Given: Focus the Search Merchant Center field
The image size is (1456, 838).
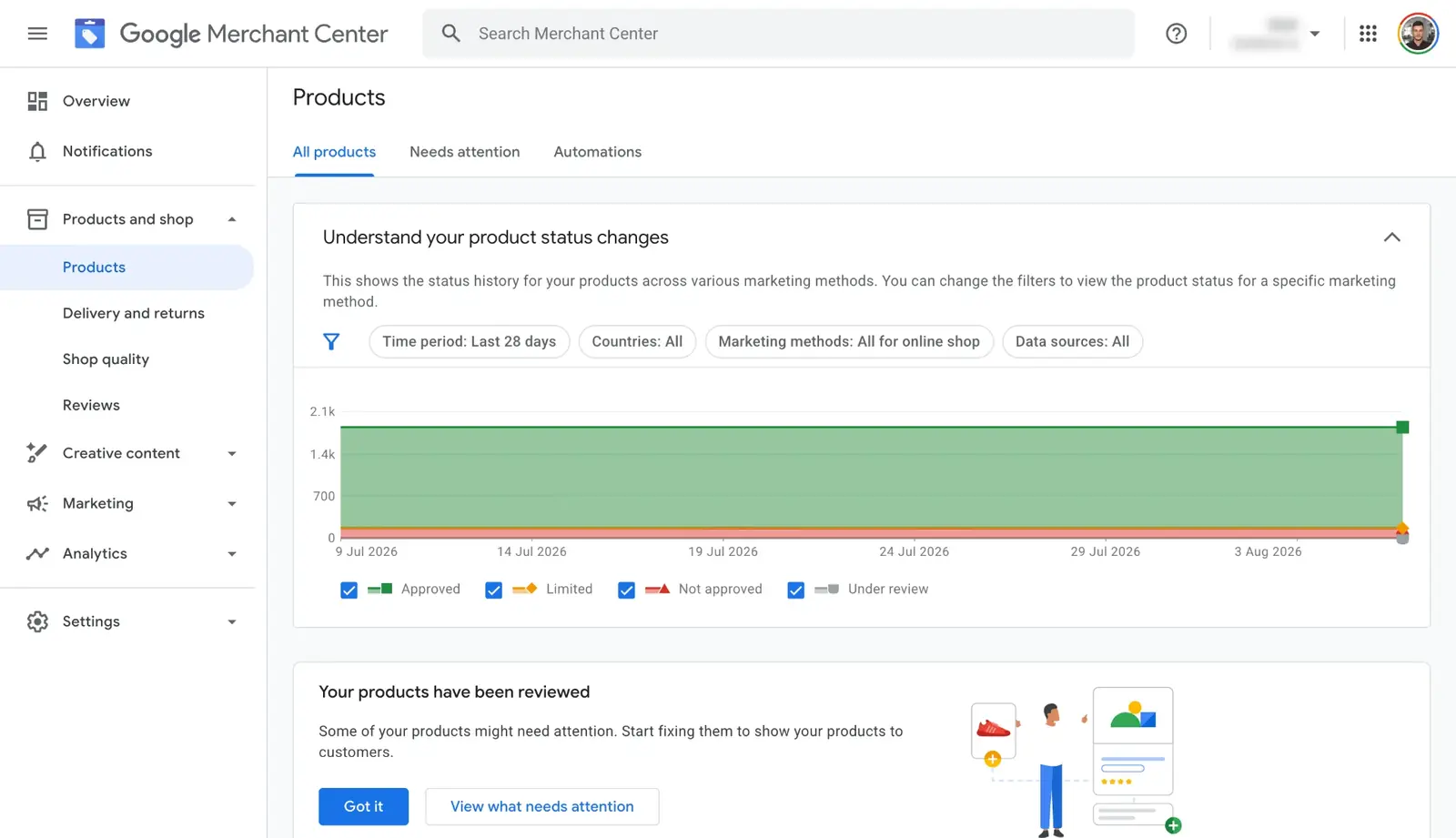Looking at the screenshot, I should pyautogui.click(x=778, y=34).
